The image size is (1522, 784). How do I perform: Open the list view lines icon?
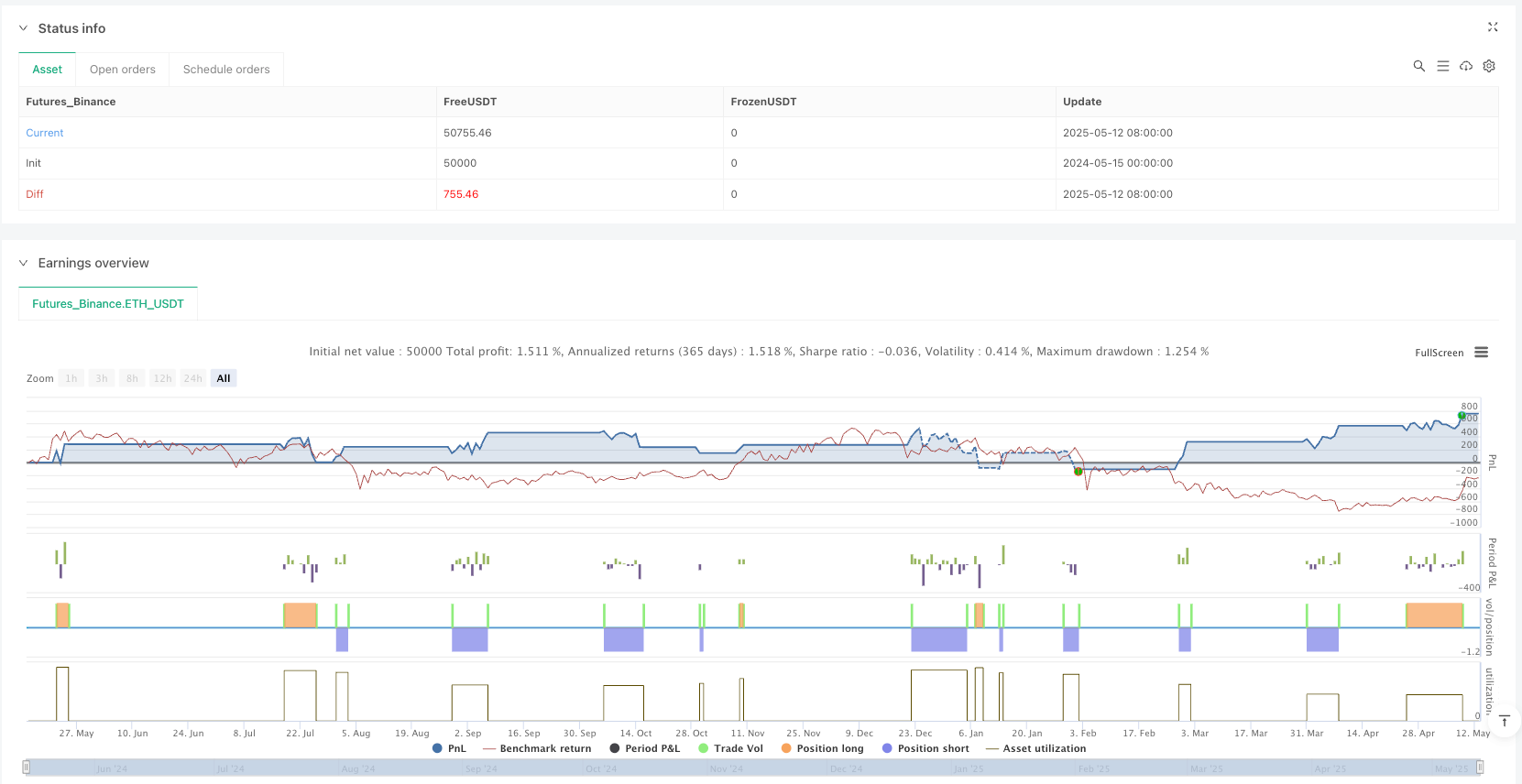click(x=1442, y=66)
